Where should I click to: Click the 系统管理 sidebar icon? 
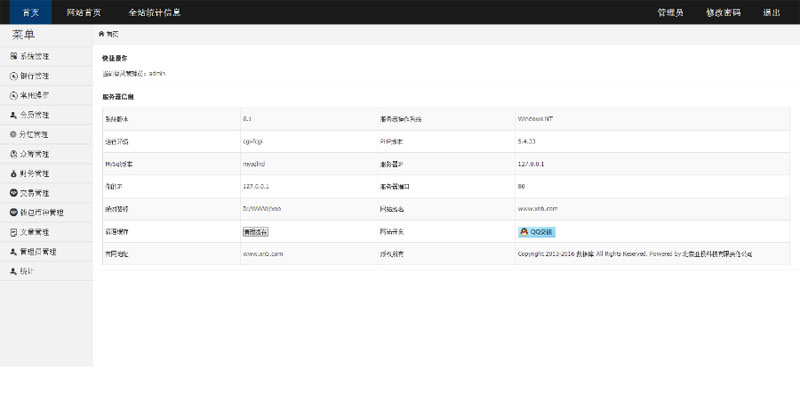[13, 55]
